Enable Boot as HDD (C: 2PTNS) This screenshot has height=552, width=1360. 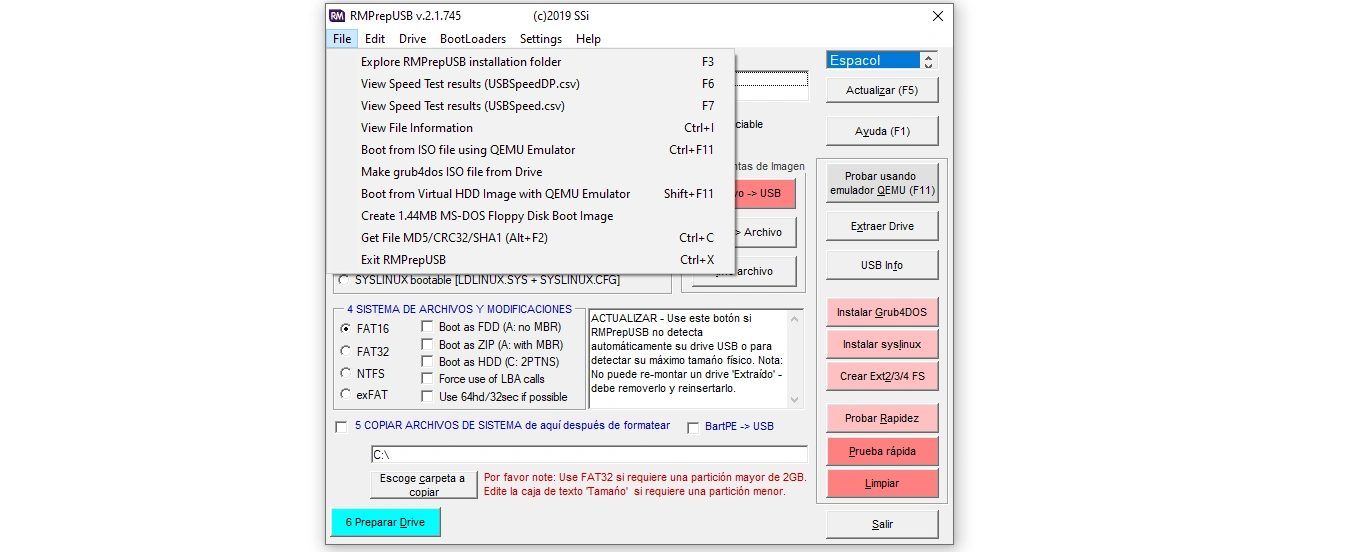click(x=428, y=361)
